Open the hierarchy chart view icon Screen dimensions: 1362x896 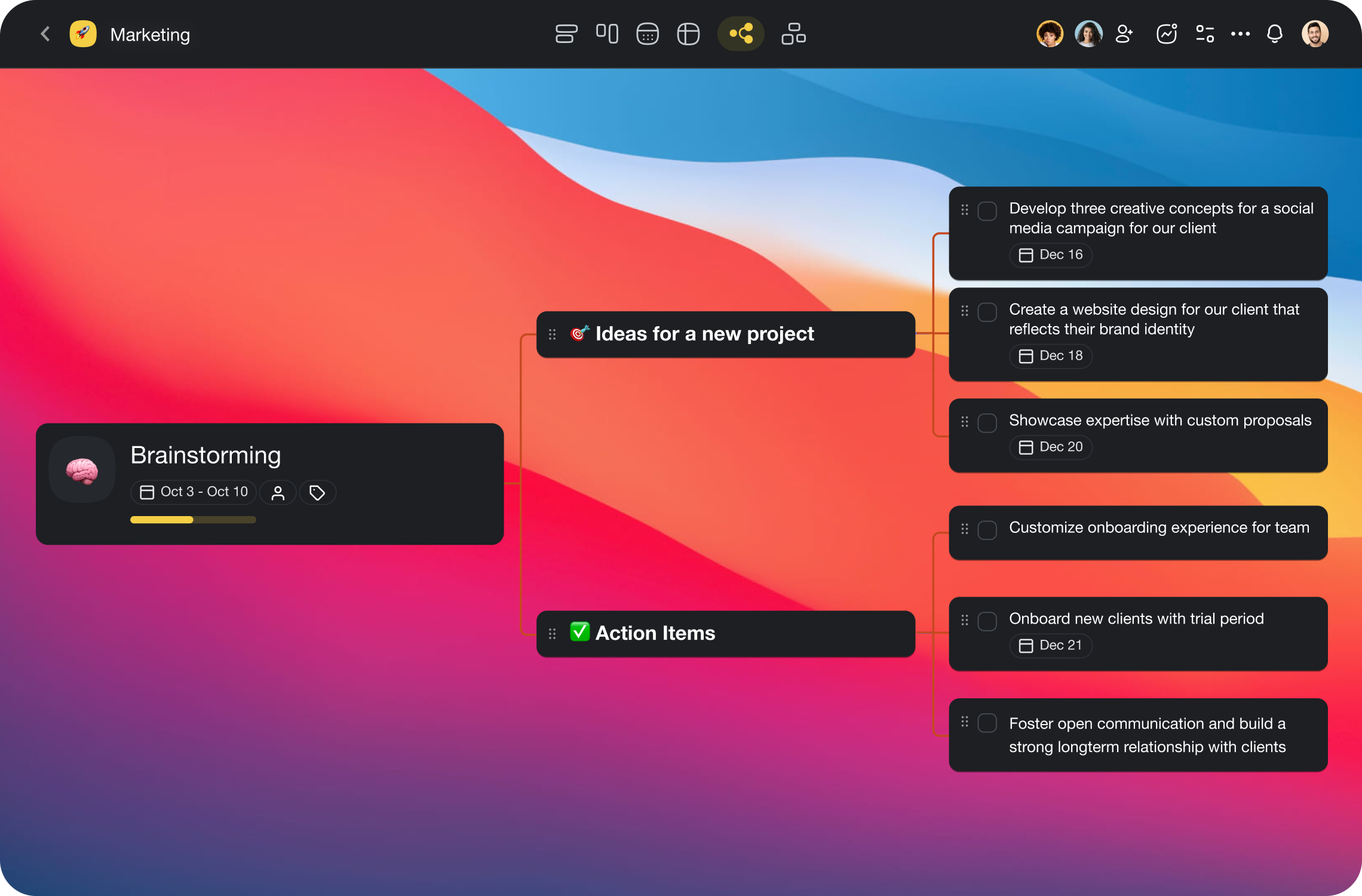pyautogui.click(x=793, y=34)
